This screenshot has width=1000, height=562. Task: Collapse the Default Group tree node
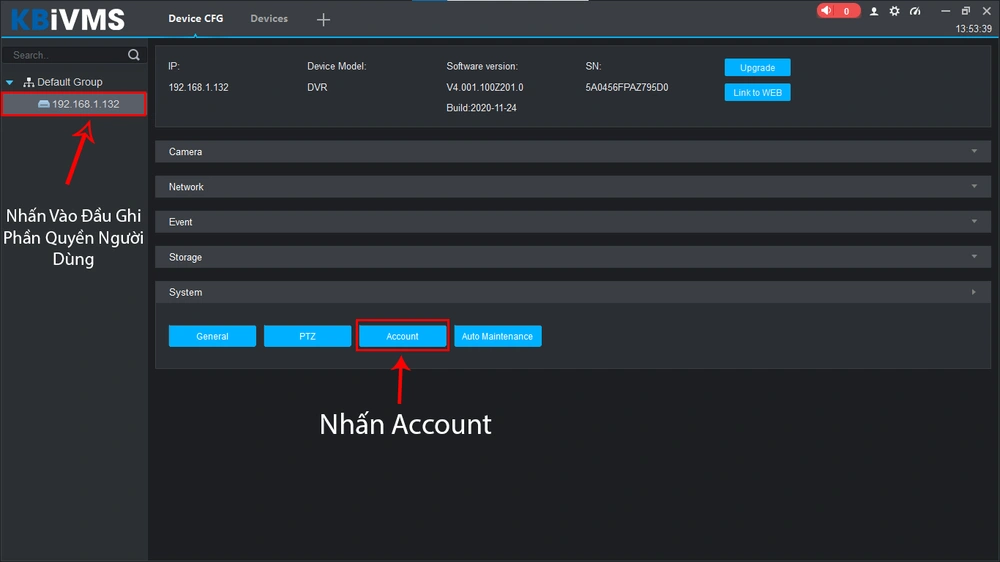10,82
